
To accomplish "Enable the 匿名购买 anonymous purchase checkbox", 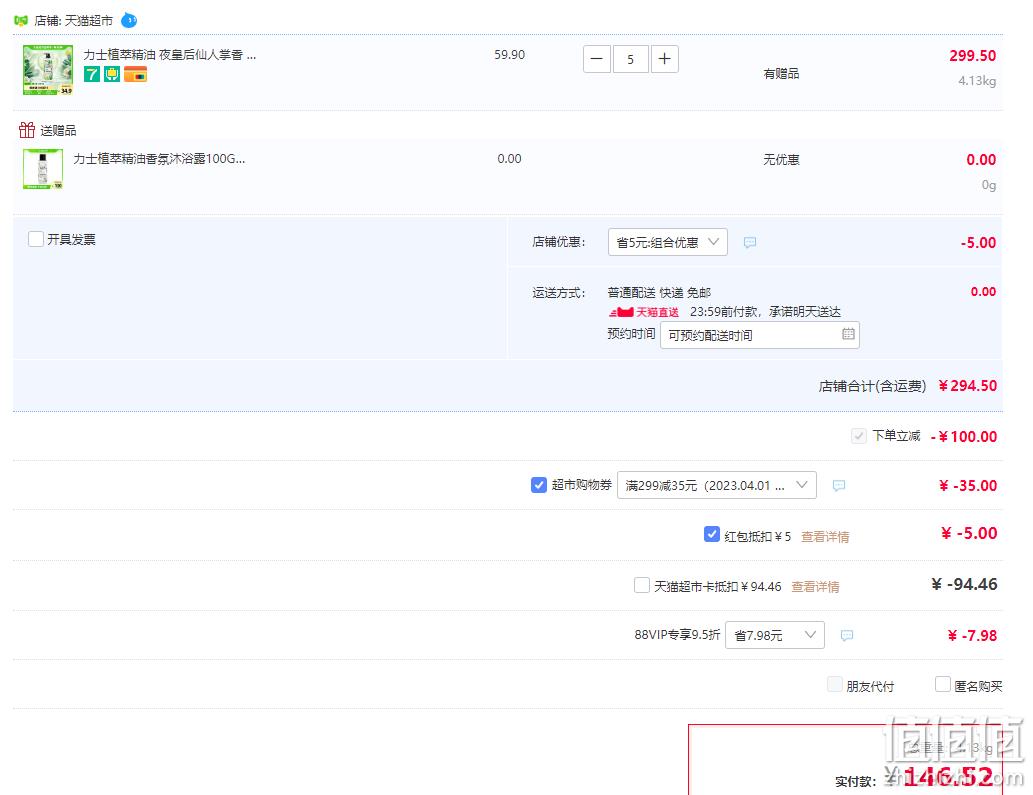I will coord(943,684).
